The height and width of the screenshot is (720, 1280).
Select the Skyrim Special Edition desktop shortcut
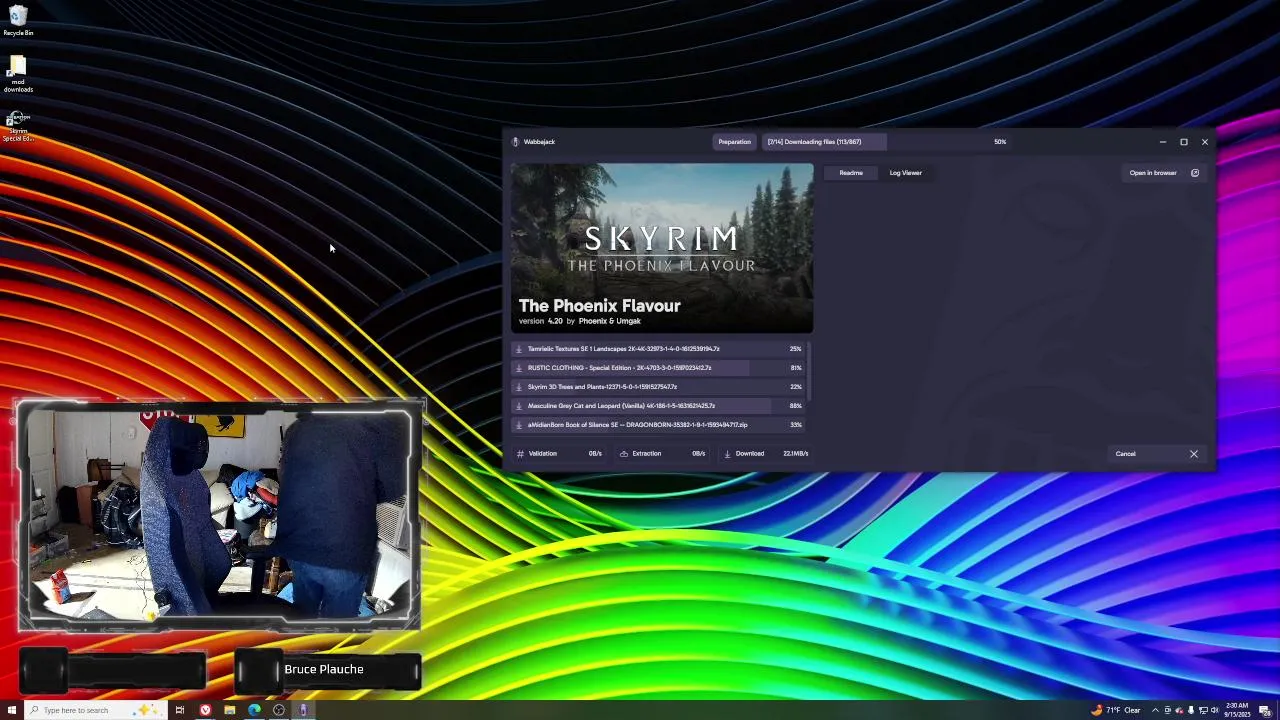pos(18,125)
